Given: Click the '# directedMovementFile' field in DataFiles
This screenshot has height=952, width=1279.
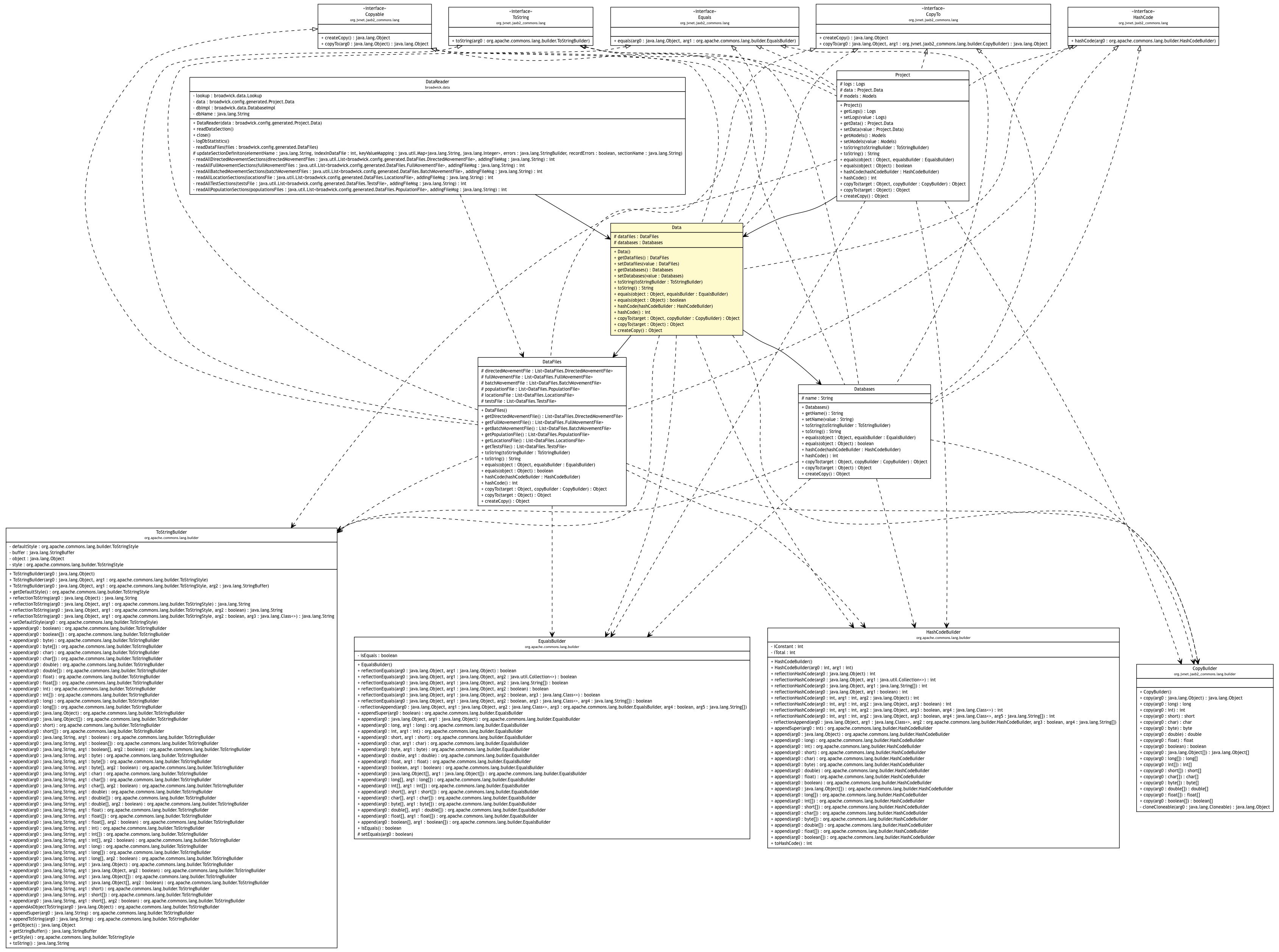Looking at the screenshot, I should 547,371.
